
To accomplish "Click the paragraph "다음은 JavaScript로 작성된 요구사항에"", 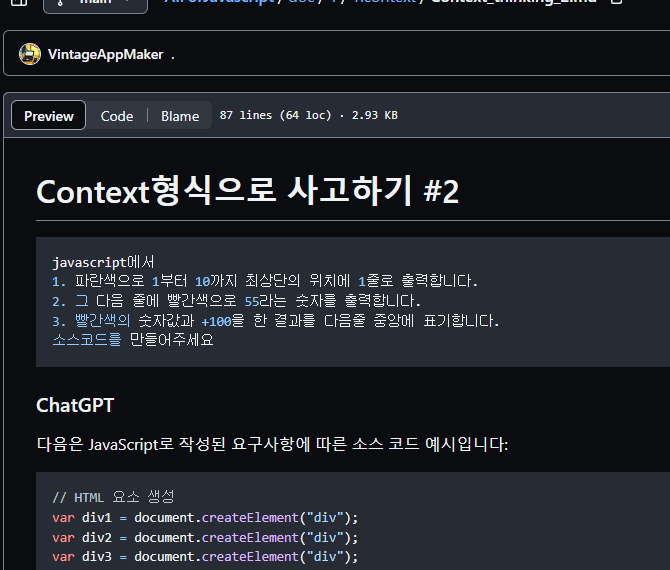I will [x=272, y=444].
